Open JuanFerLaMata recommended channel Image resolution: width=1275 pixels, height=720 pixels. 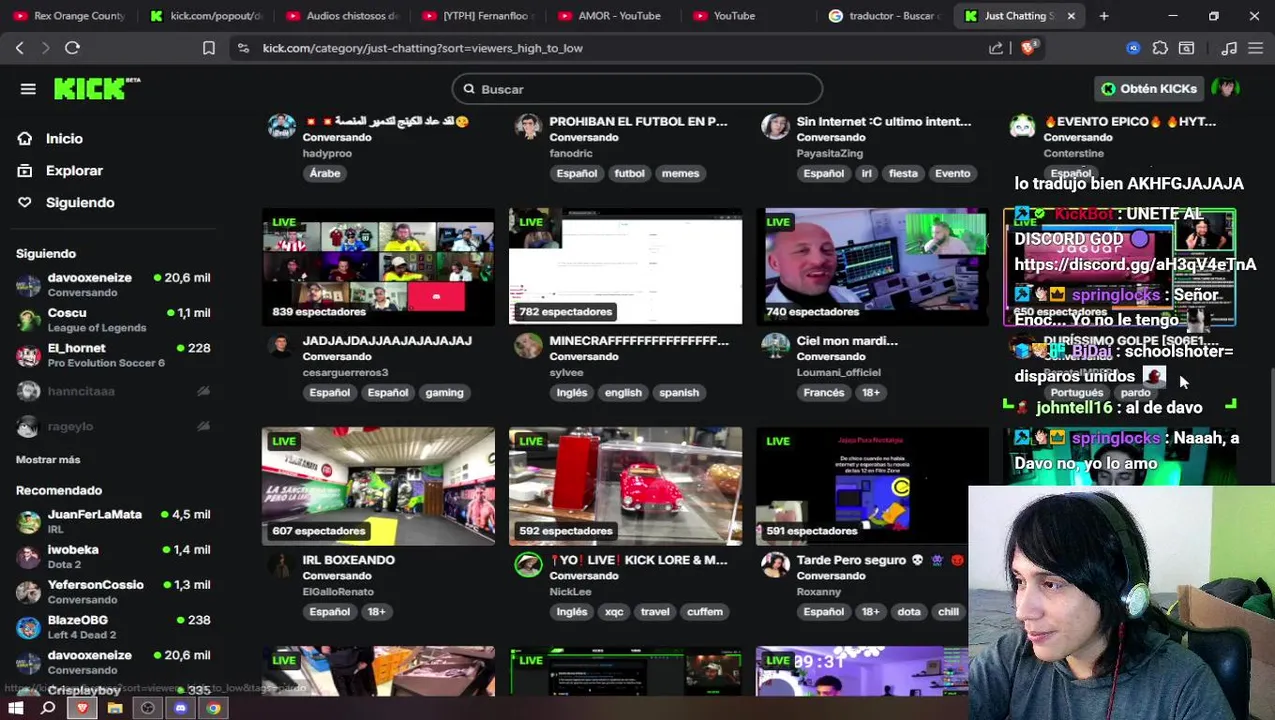(114, 521)
